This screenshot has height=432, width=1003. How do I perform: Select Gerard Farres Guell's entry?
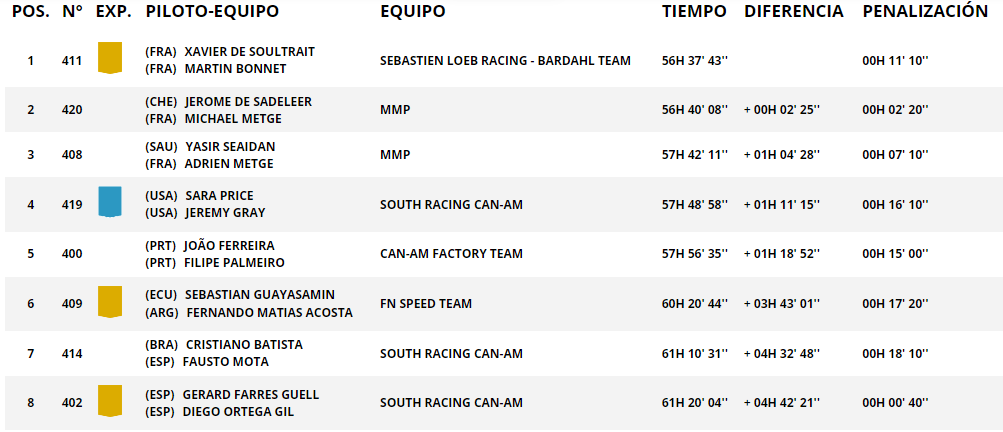point(251,394)
